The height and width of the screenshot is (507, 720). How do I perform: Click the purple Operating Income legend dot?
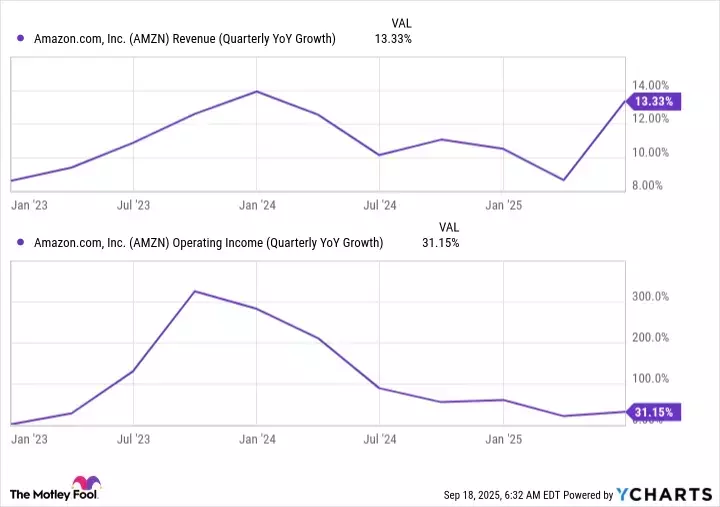click(x=22, y=242)
